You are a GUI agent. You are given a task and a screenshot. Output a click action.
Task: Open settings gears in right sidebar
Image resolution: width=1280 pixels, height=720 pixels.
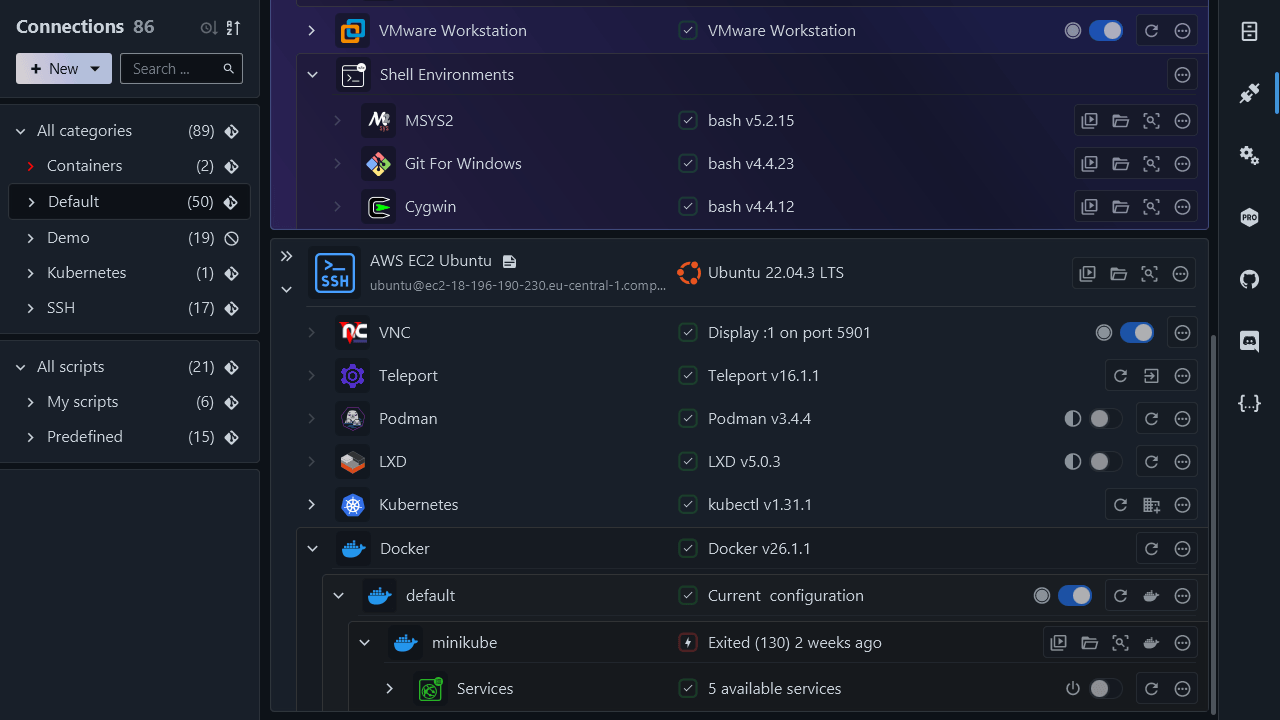pyautogui.click(x=1249, y=155)
